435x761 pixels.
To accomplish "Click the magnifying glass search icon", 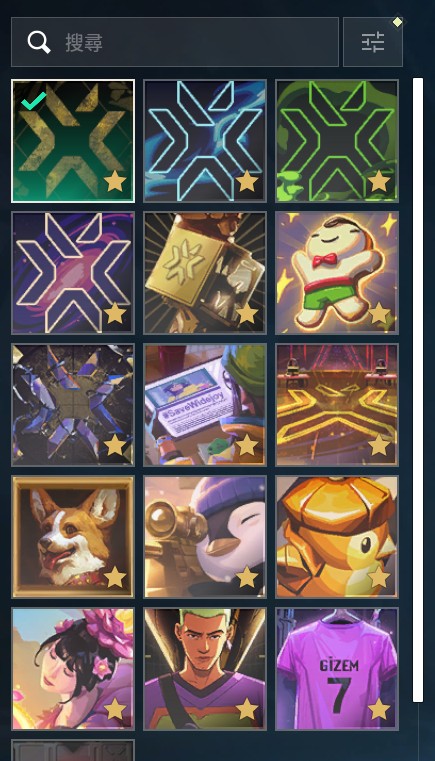I will pyautogui.click(x=39, y=42).
